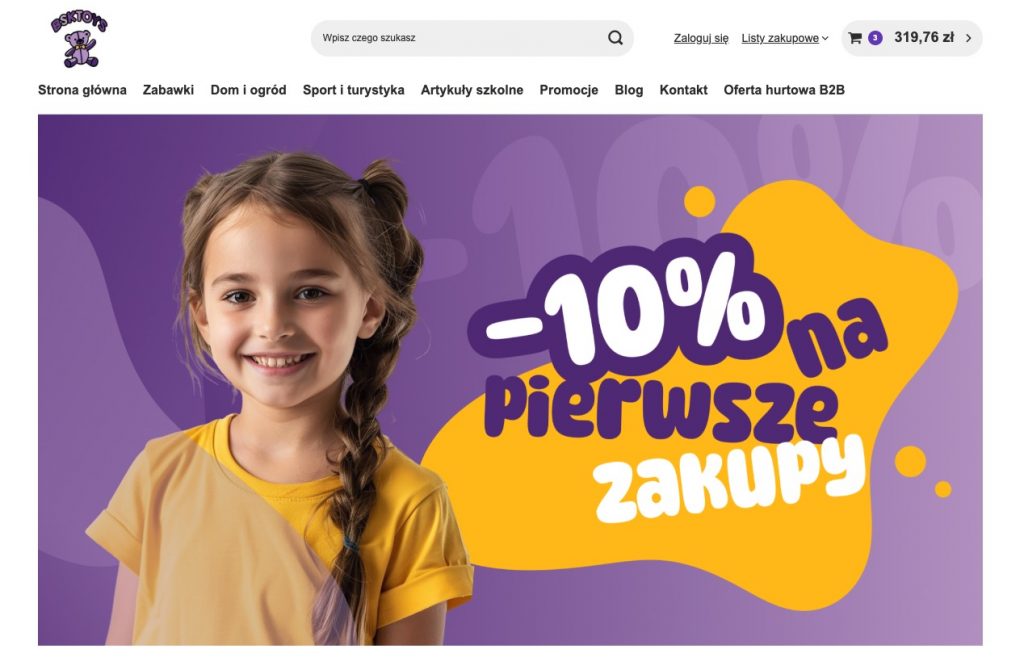Open the Zaloguj się login link

[701, 38]
